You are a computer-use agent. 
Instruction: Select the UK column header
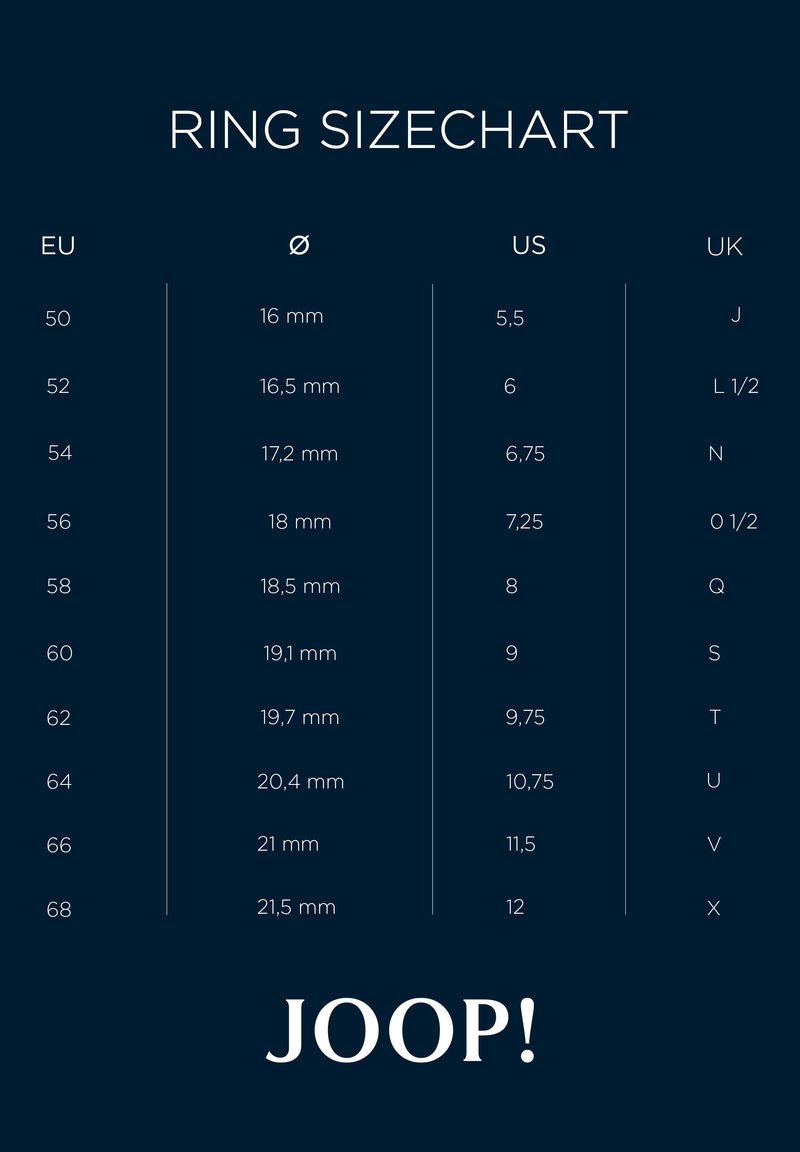(724, 247)
